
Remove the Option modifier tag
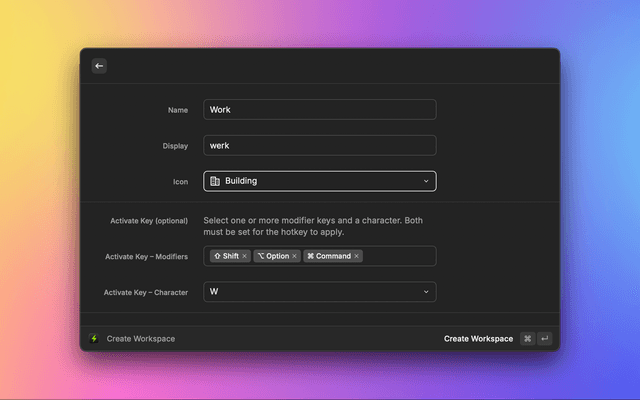pos(294,256)
